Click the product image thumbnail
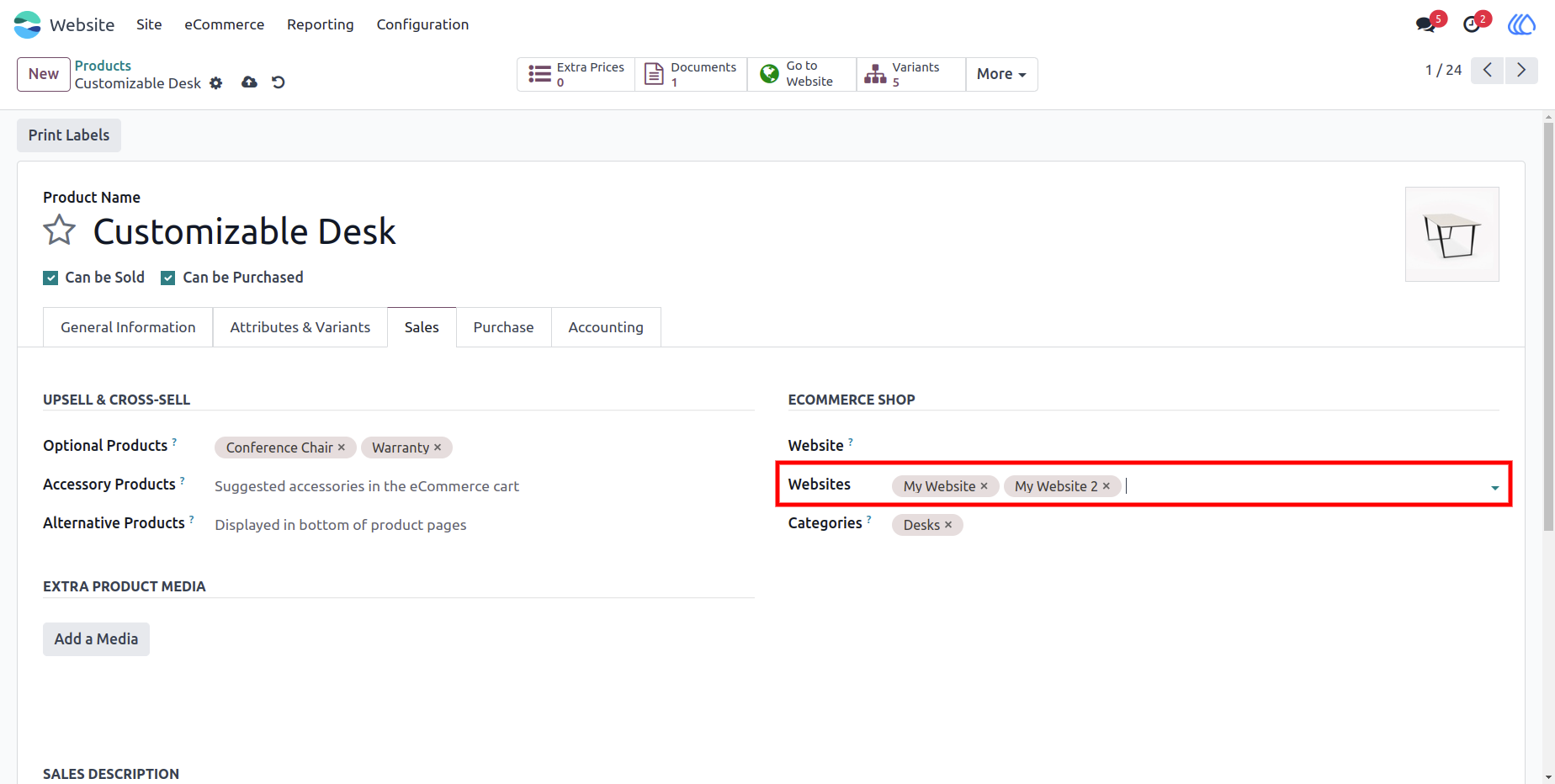Screen dimensions: 1555x784 [1452, 234]
